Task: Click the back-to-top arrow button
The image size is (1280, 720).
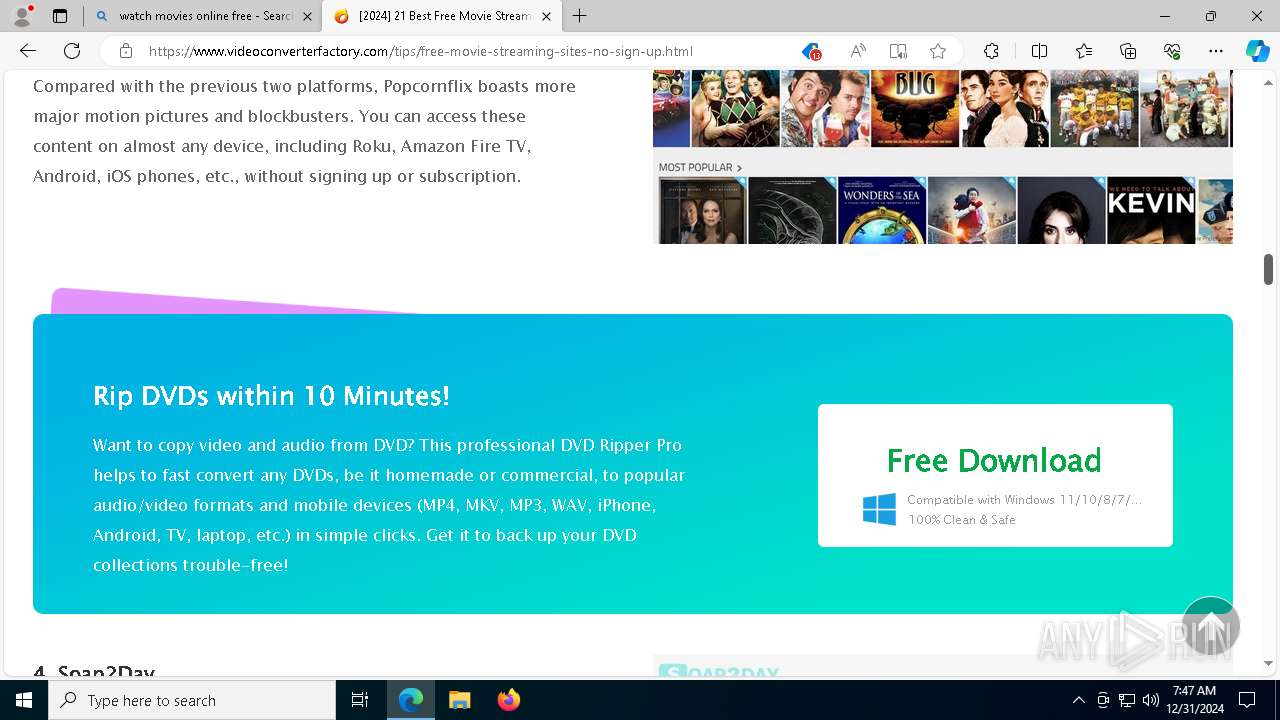Action: click(x=1211, y=626)
